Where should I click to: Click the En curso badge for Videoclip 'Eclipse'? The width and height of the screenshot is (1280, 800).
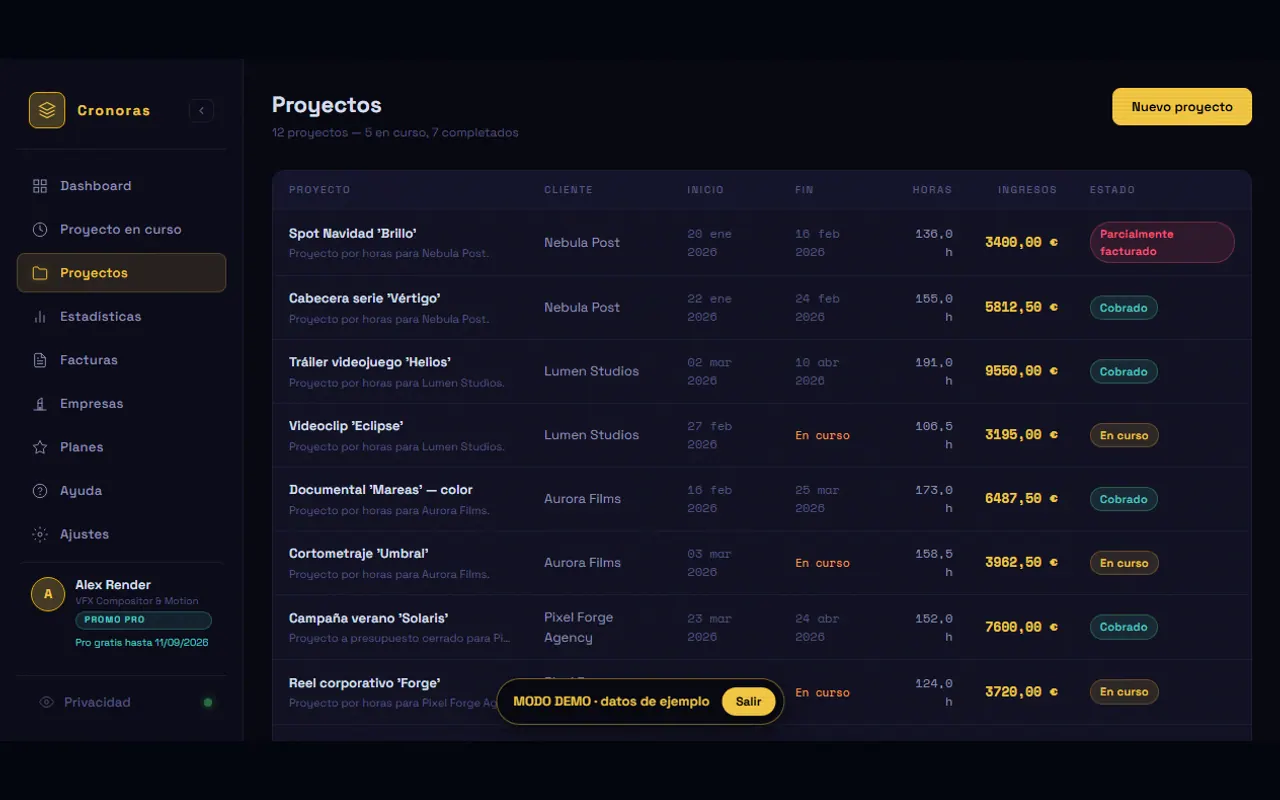coord(1124,435)
